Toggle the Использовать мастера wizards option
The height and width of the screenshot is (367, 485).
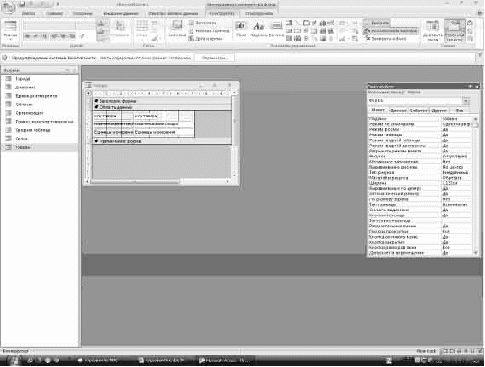pyautogui.click(x=390, y=31)
